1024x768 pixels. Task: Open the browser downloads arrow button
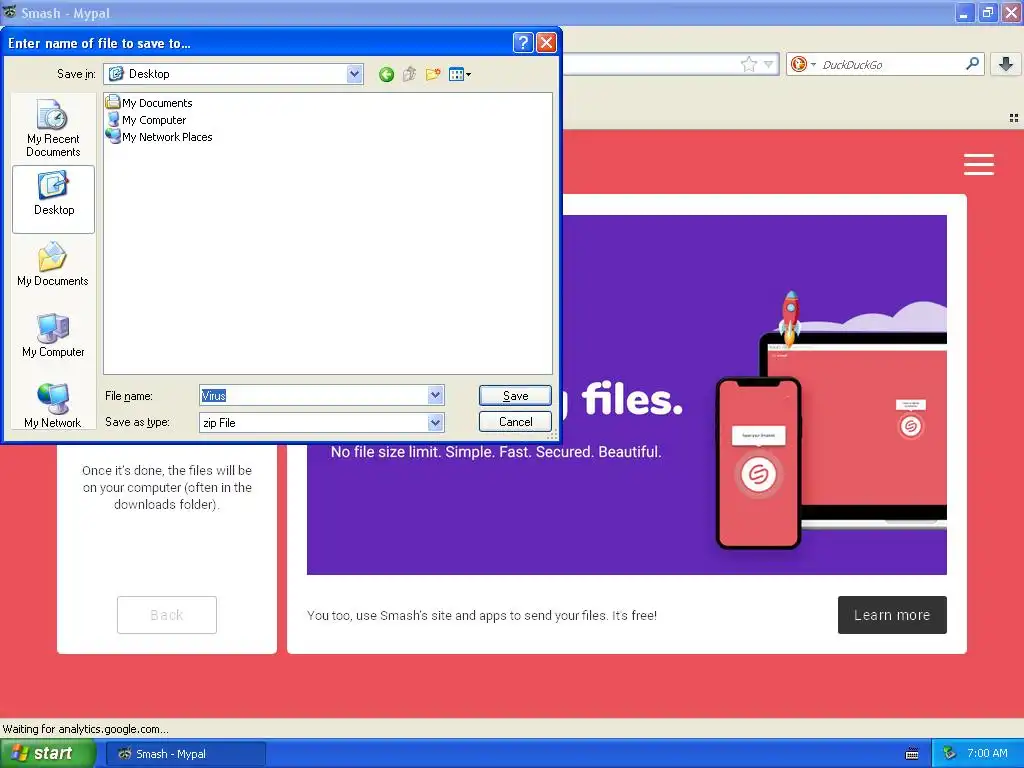(1006, 63)
